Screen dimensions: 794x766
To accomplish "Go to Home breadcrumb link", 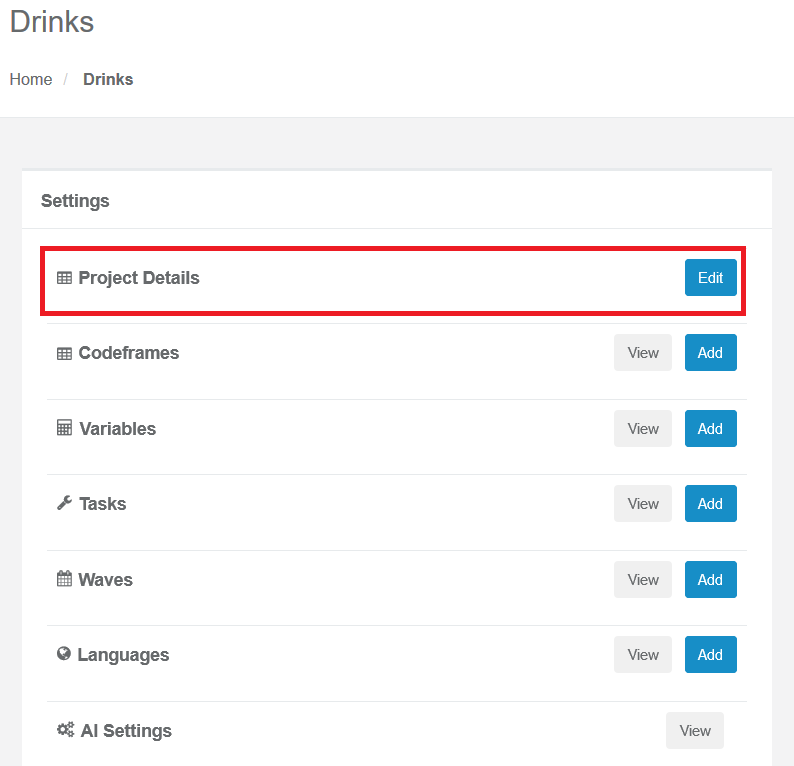I will pos(31,79).
